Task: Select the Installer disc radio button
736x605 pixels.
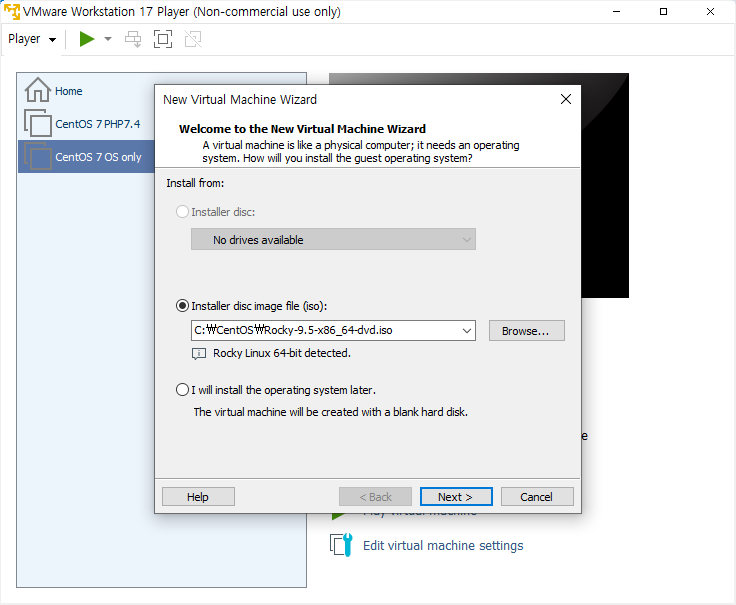Action: (x=182, y=212)
